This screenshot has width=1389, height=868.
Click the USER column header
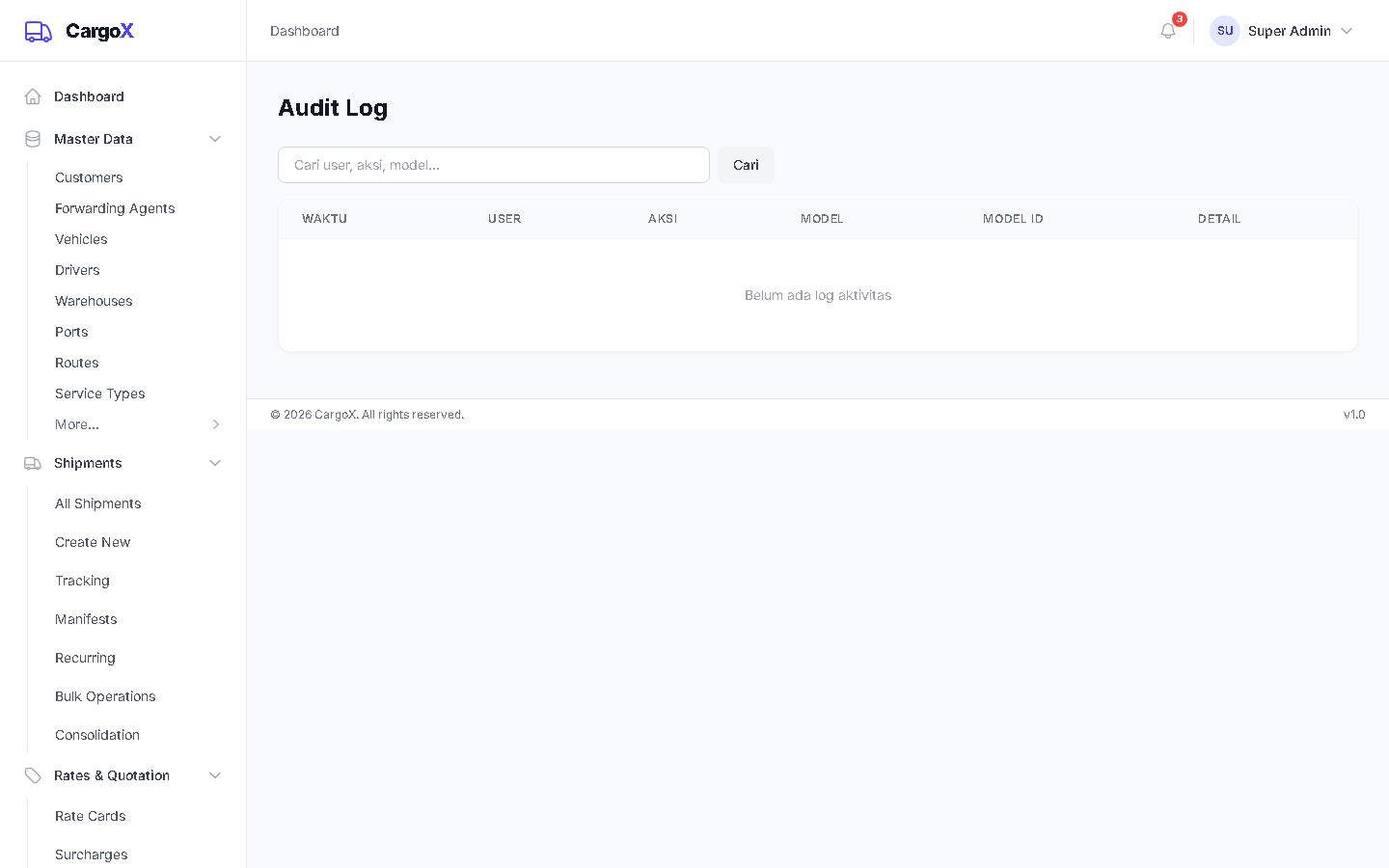pos(504,219)
